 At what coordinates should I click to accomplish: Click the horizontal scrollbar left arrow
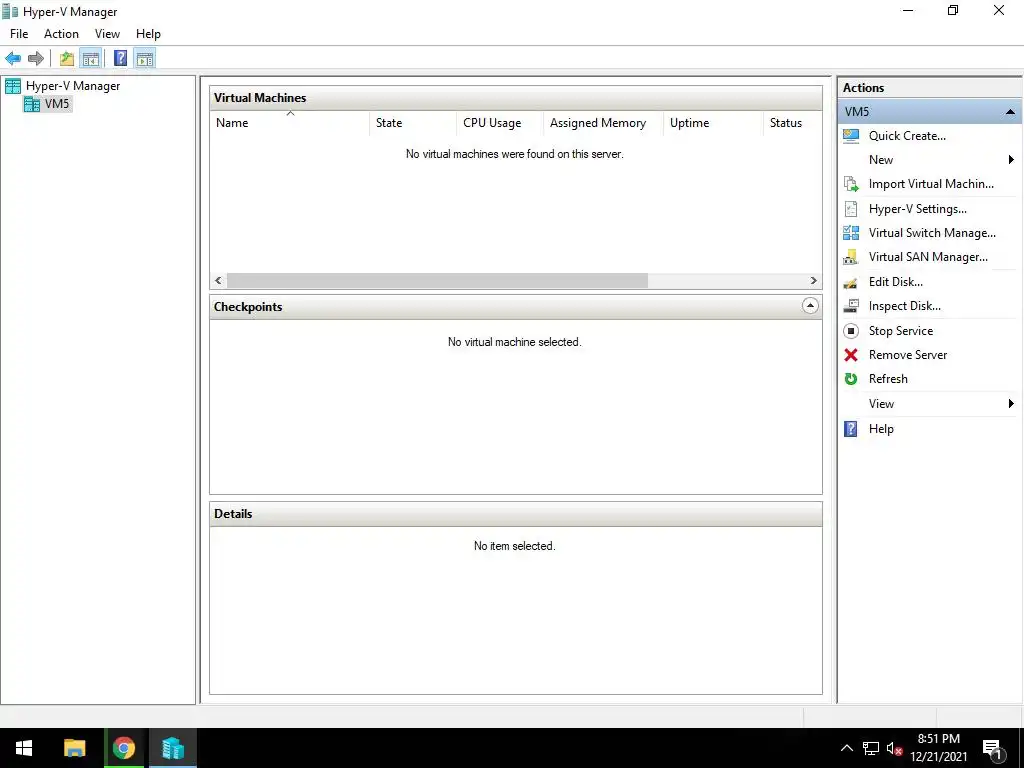click(218, 281)
